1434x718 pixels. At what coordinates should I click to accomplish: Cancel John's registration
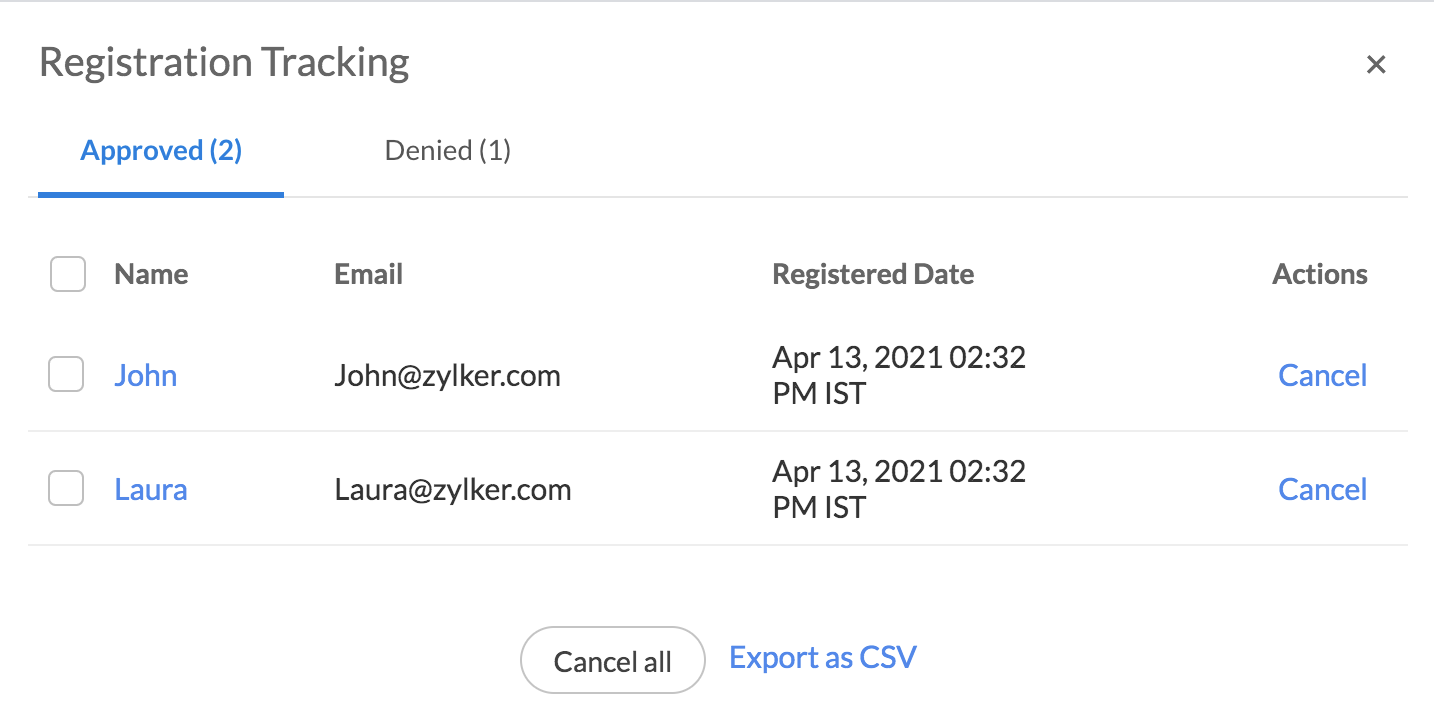click(x=1323, y=375)
